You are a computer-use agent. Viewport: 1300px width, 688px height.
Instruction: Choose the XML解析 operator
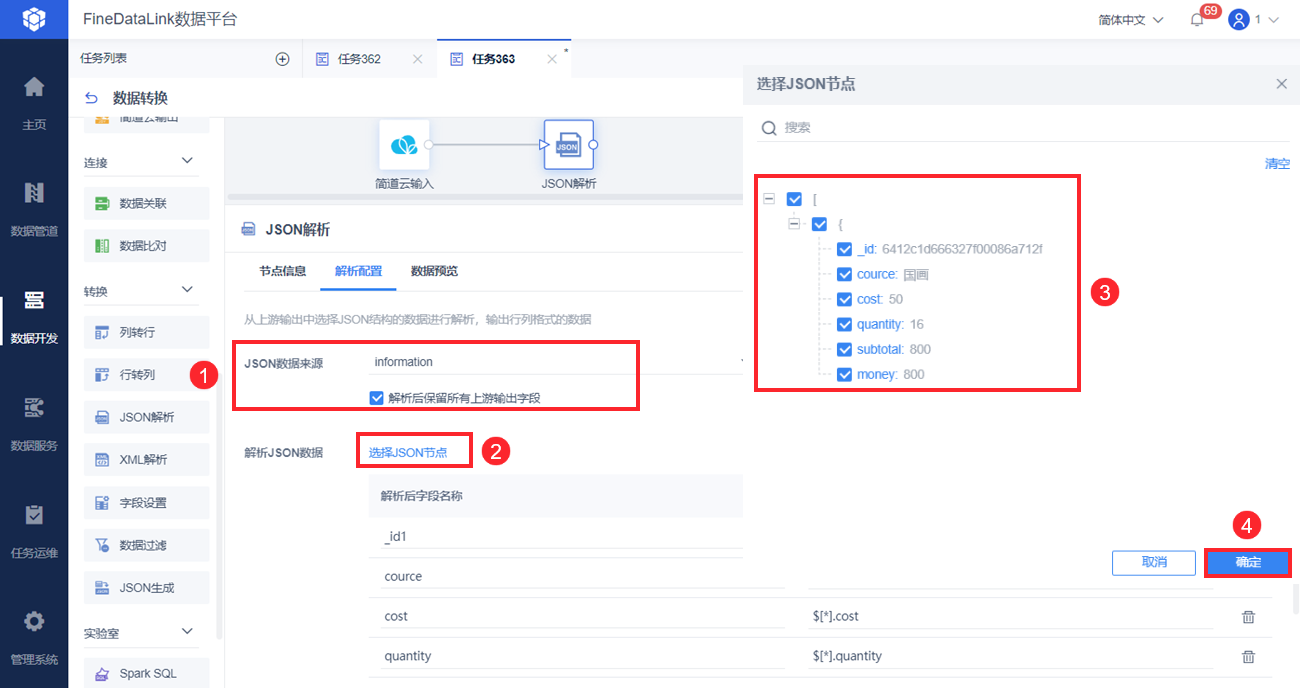coord(147,460)
